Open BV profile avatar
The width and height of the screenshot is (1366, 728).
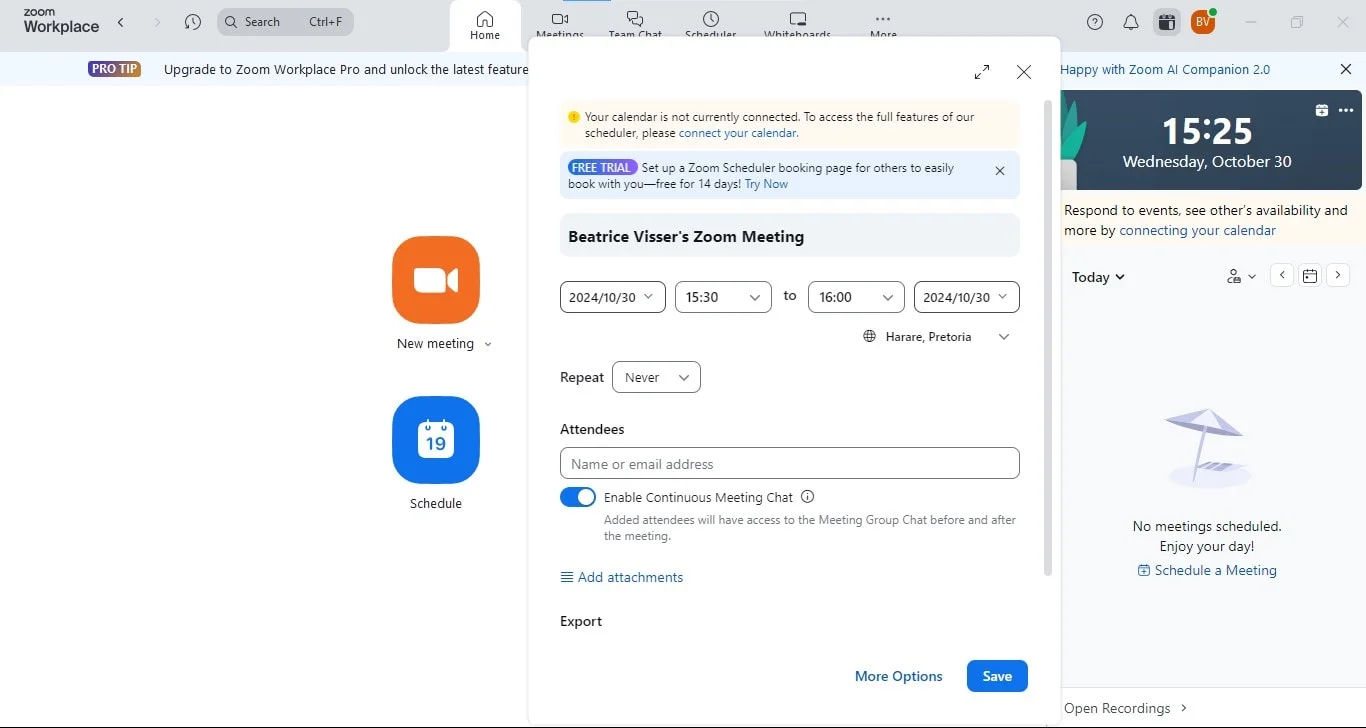tap(1203, 22)
